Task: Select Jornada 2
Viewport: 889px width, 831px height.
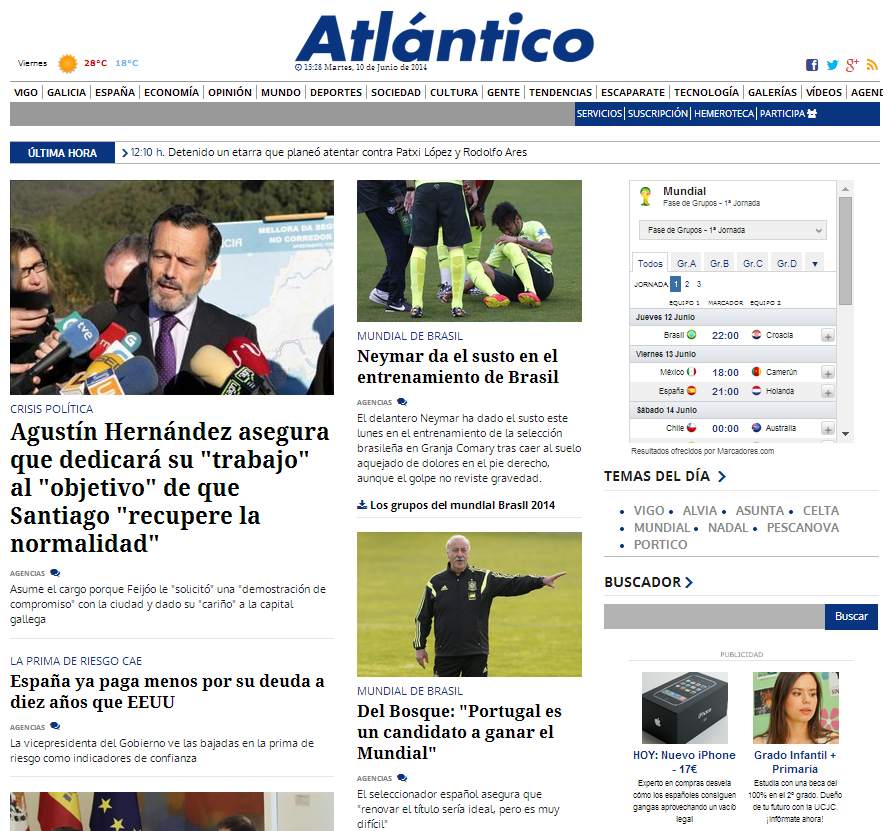Action: (x=687, y=284)
